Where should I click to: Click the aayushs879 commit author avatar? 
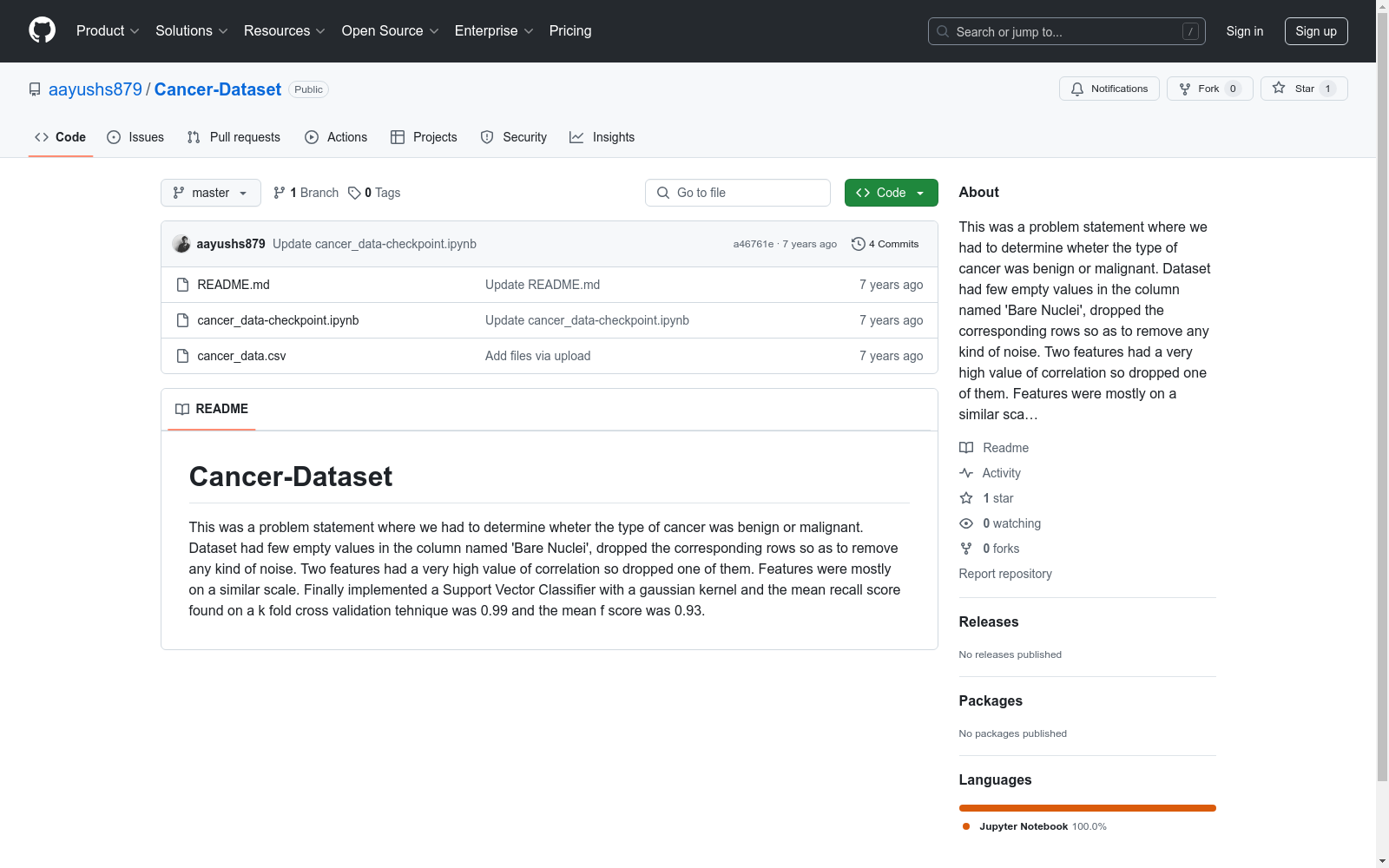181,244
